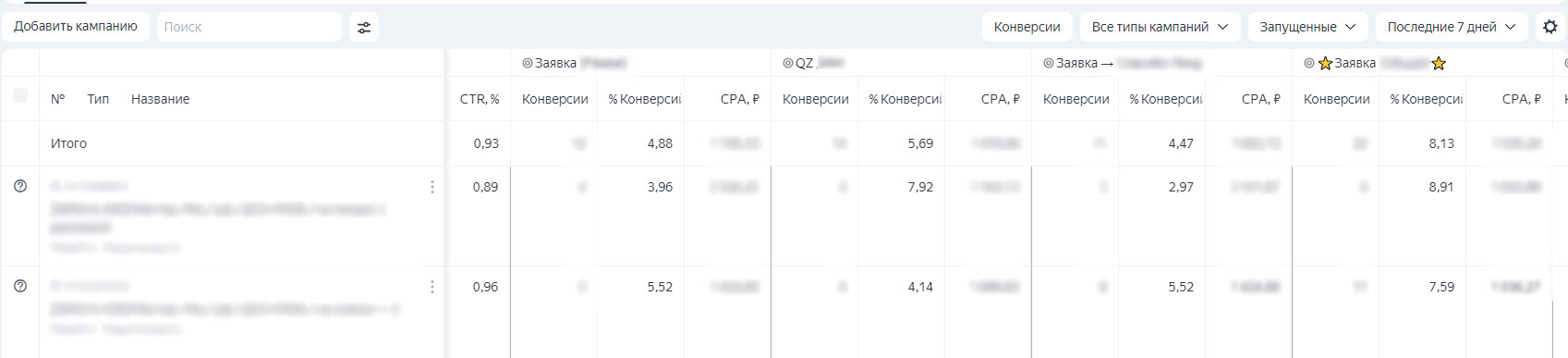The width and height of the screenshot is (1568, 358).
Task: Click the Конверсии button
Action: pos(1027,27)
